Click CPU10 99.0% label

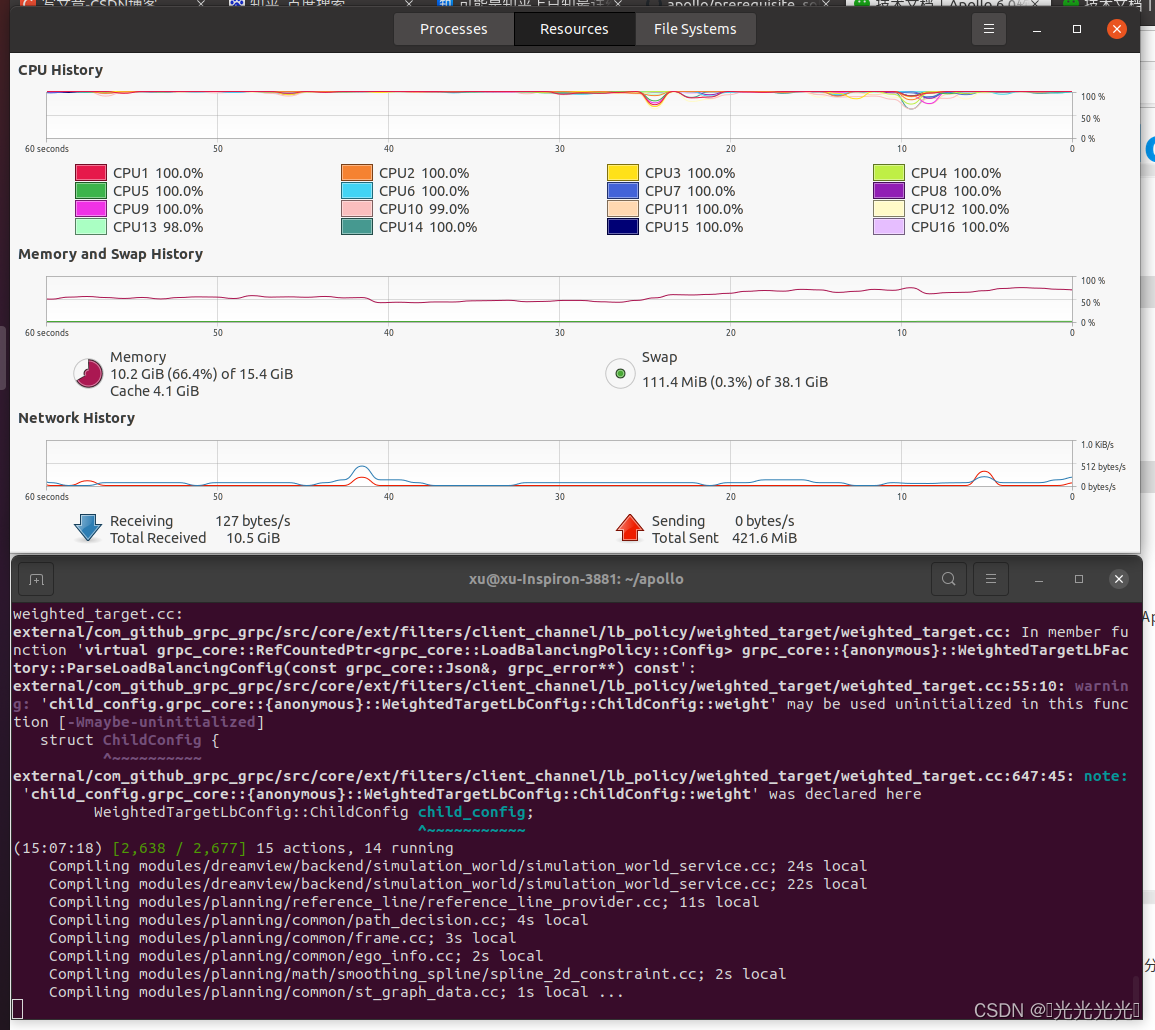424,209
